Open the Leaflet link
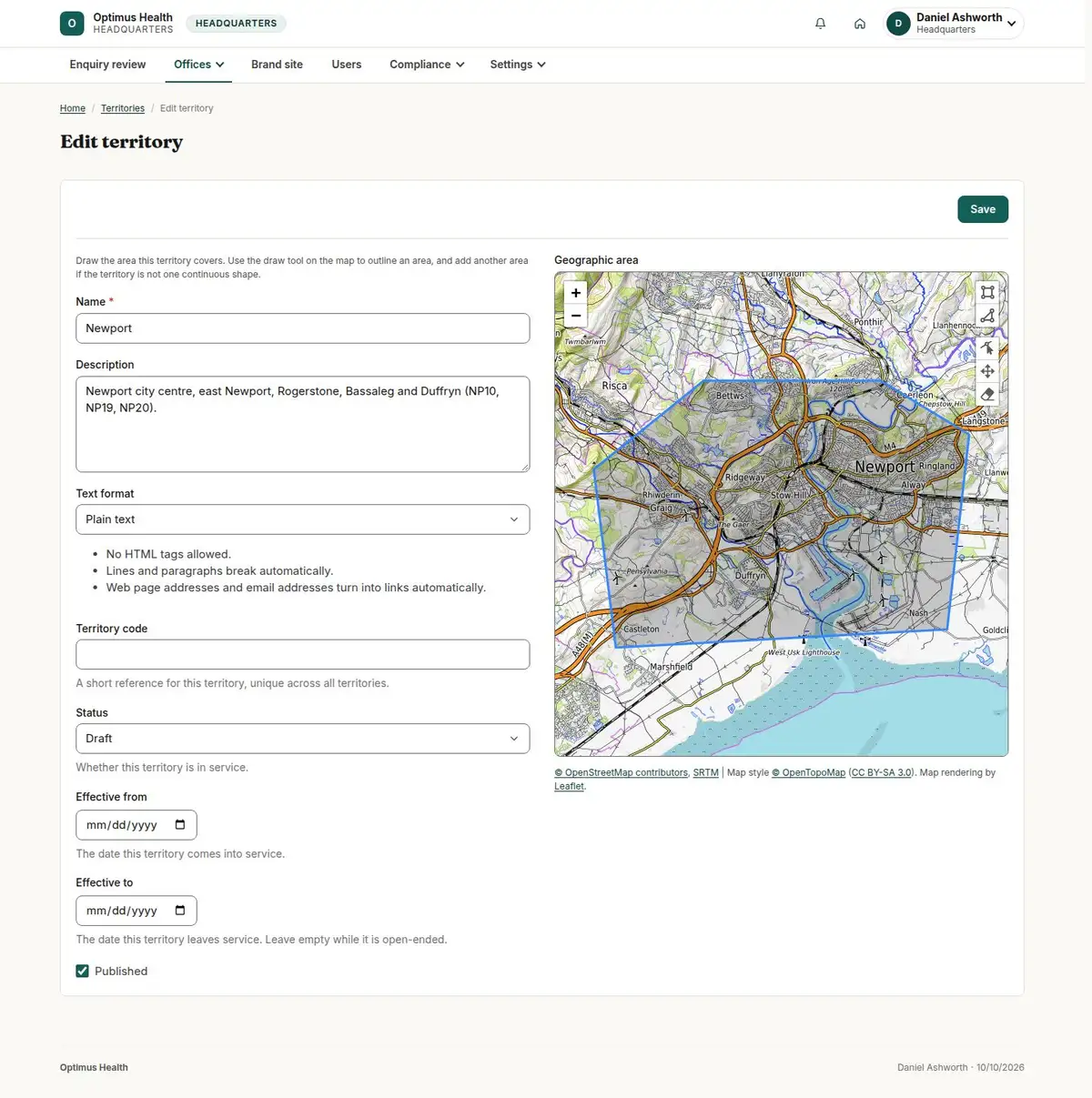Viewport: 1092px width, 1098px height. pos(570,787)
